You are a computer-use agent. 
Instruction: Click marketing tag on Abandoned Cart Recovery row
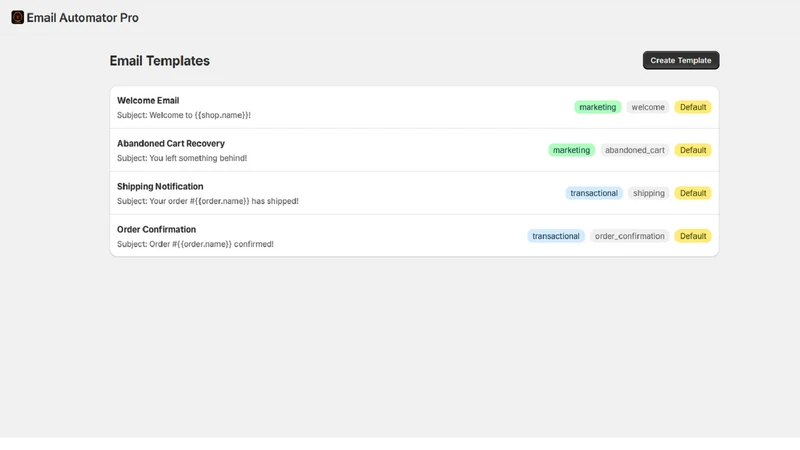571,150
